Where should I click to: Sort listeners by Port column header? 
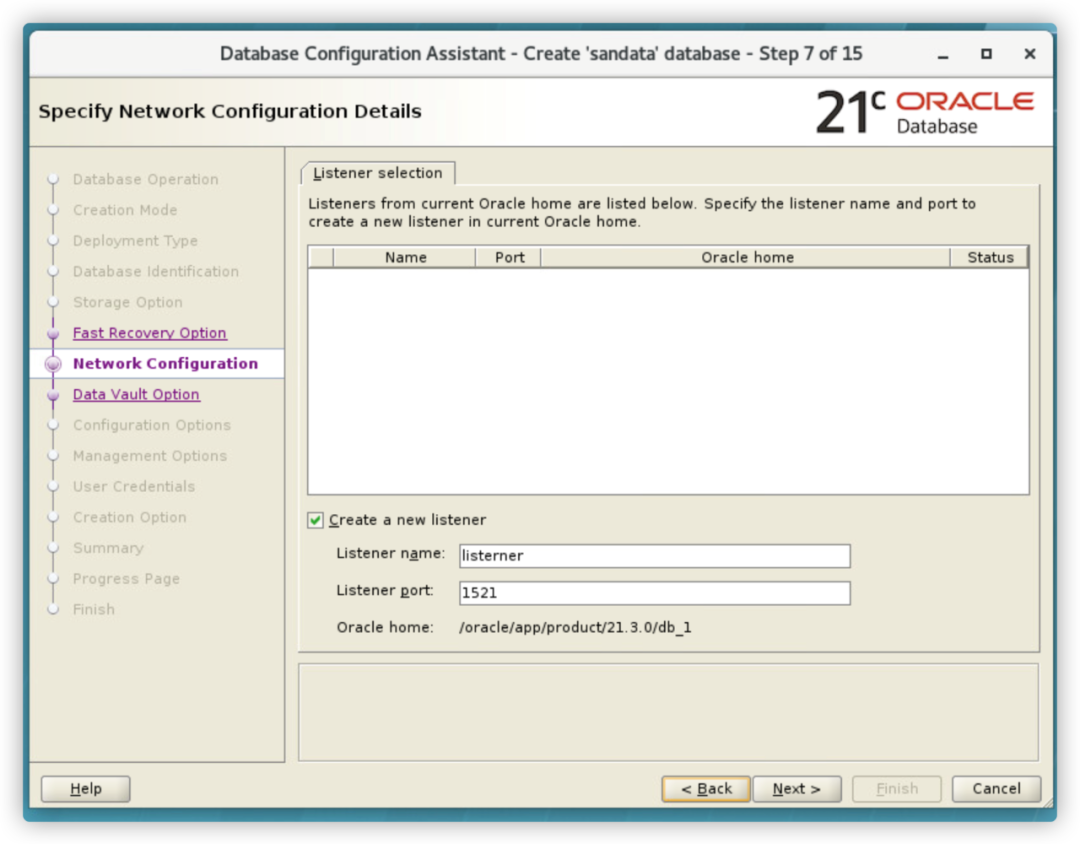509,258
